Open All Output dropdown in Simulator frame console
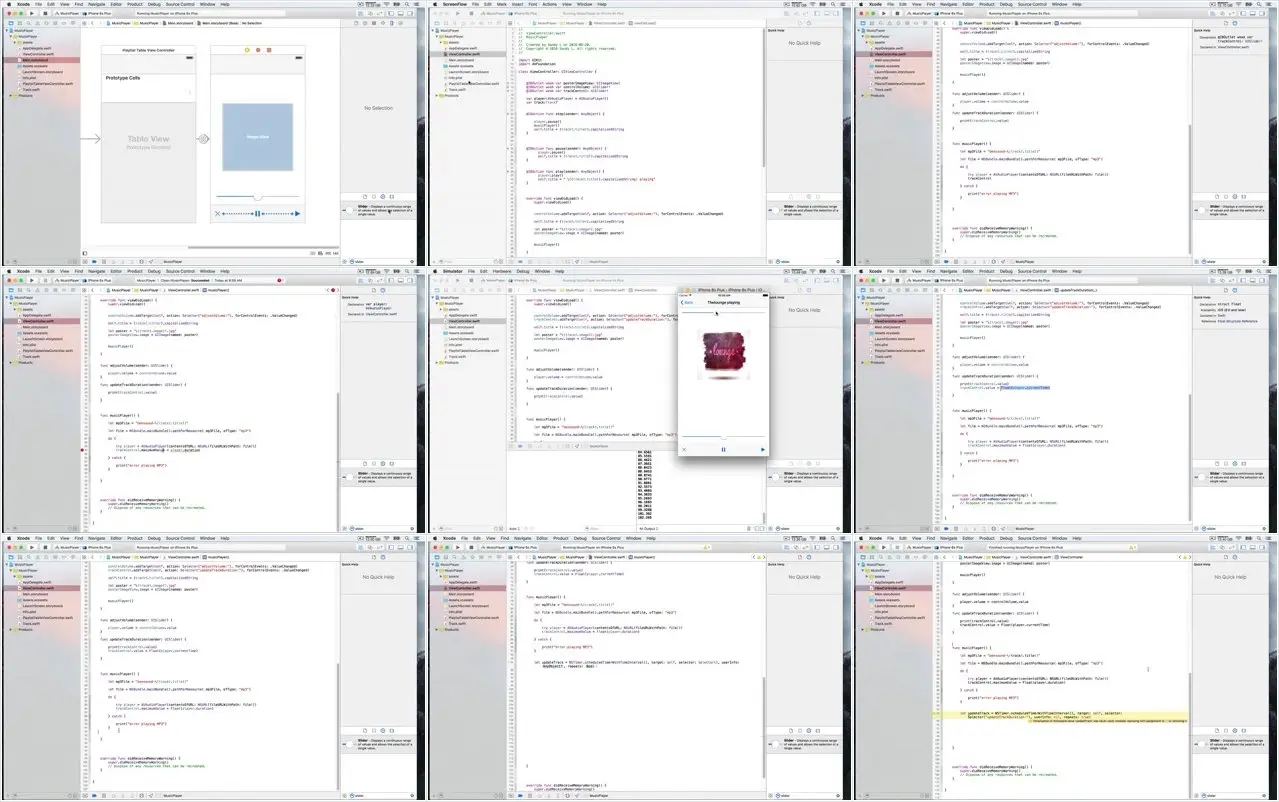Image resolution: width=1279 pixels, height=802 pixels. 647,527
